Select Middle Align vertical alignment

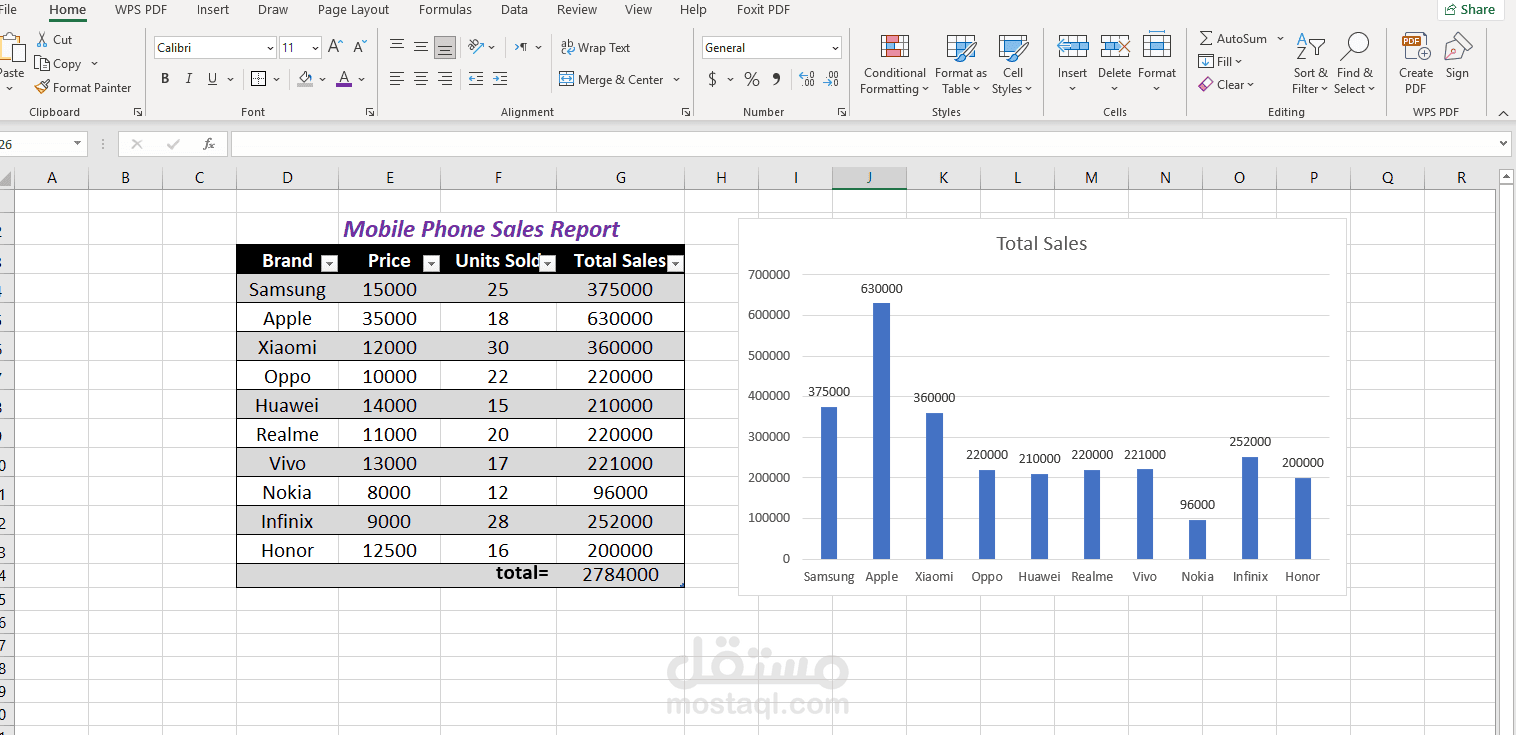pyautogui.click(x=421, y=47)
